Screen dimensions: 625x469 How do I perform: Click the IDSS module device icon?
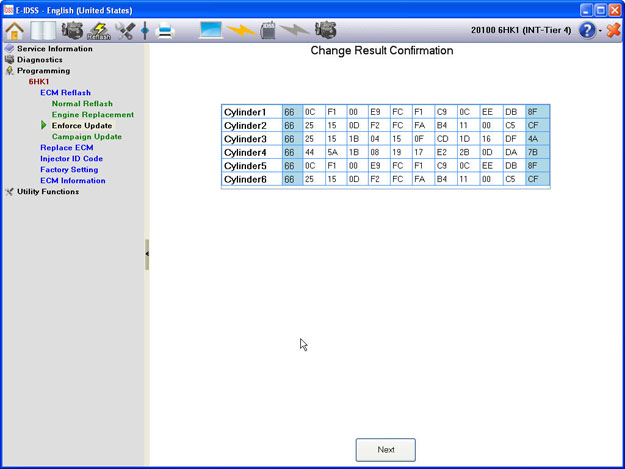[268, 31]
